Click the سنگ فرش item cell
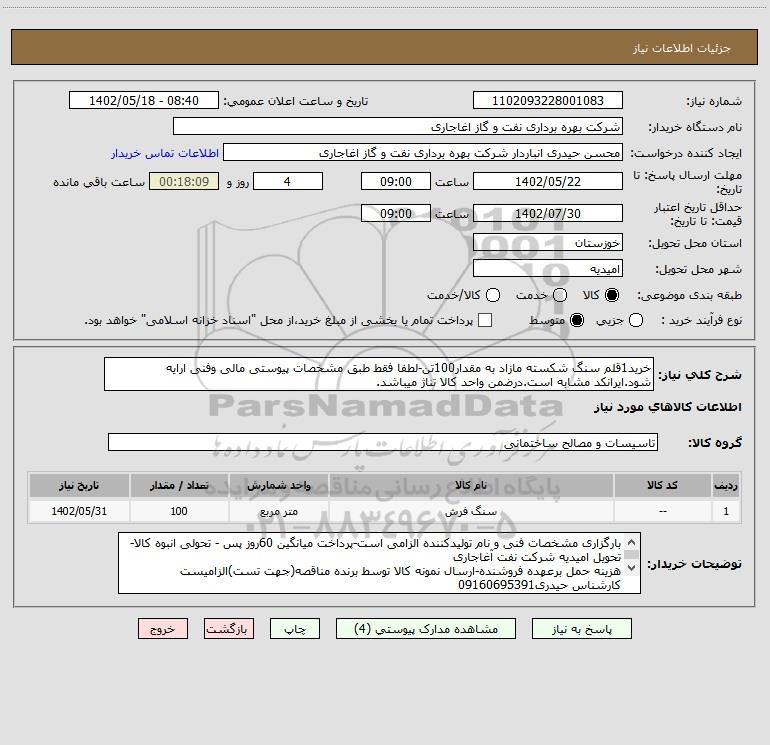 click(471, 511)
